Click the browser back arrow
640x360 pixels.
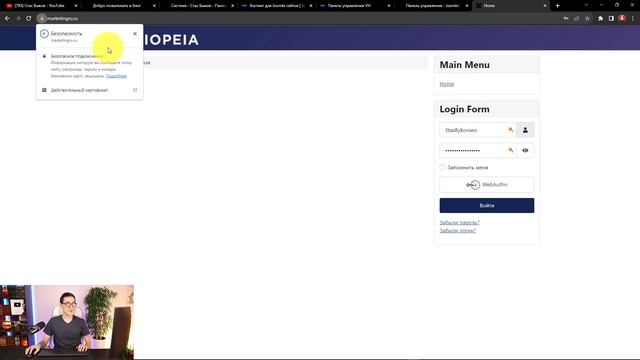7,18
